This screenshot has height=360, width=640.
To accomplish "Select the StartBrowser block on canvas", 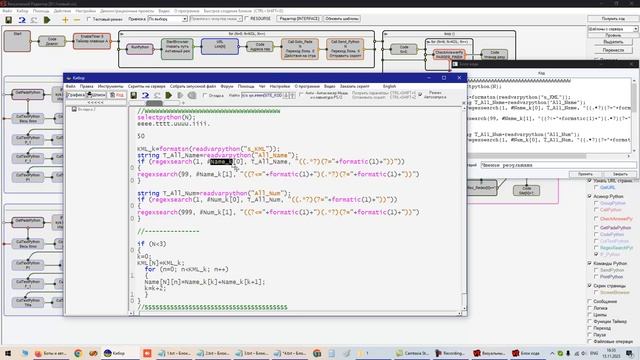I will coord(177,49).
